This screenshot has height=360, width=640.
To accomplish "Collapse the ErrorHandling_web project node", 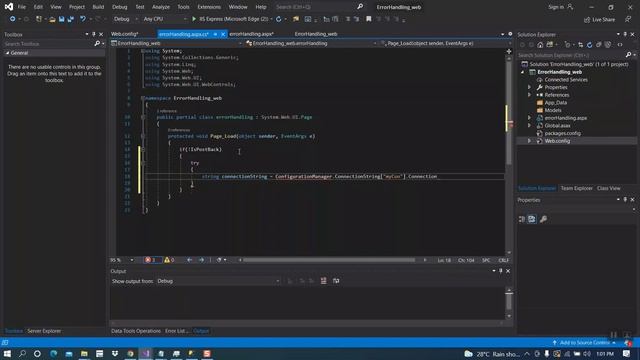I will [522, 72].
